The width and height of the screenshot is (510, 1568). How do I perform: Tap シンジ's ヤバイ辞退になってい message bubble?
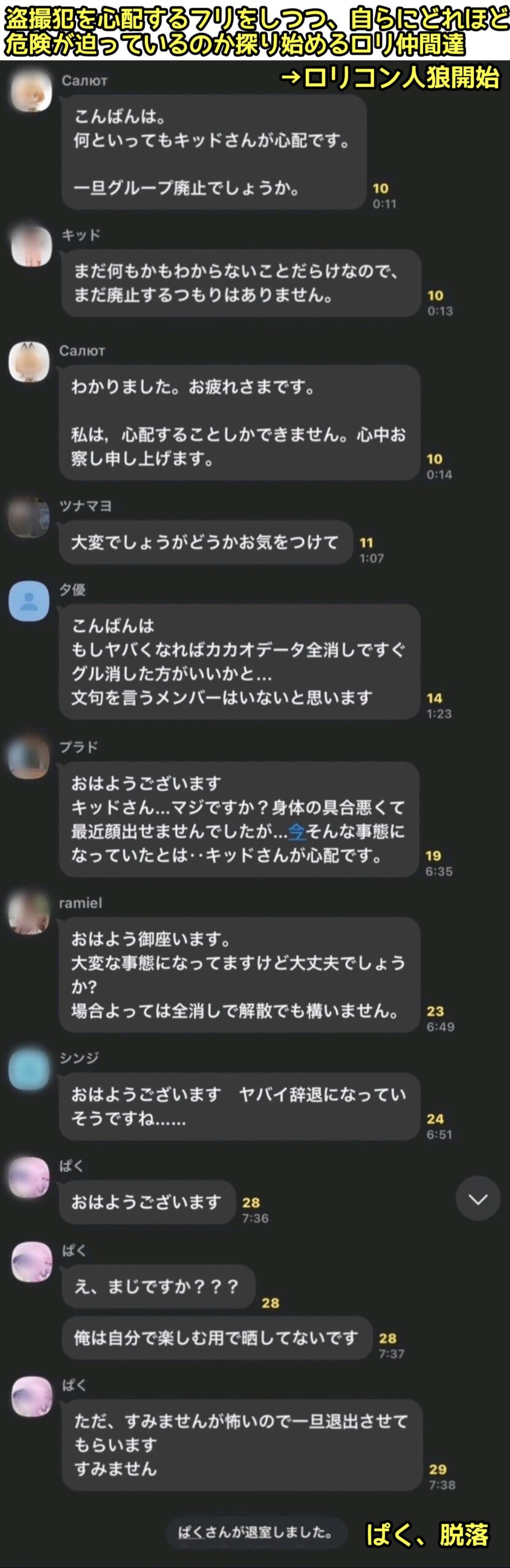[x=239, y=1106]
